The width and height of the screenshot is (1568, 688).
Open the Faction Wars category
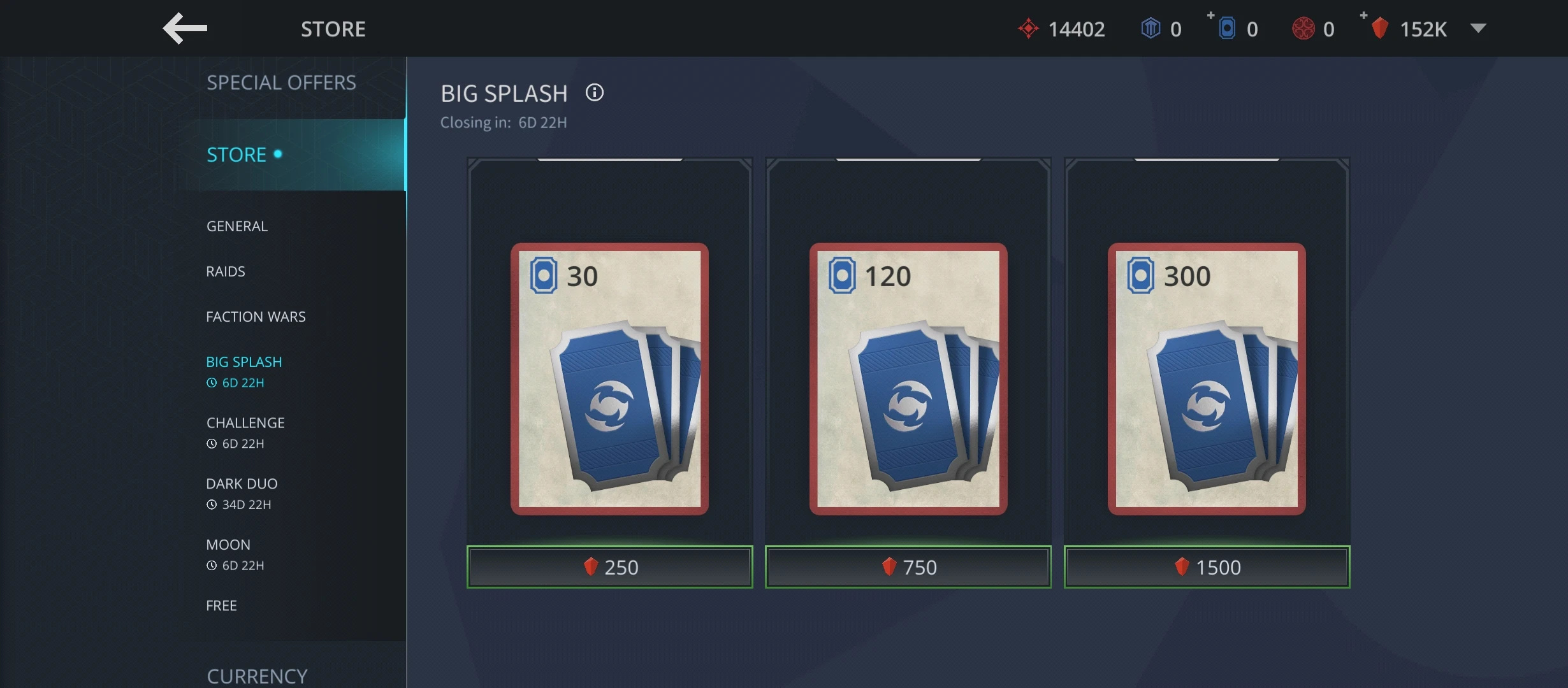256,317
